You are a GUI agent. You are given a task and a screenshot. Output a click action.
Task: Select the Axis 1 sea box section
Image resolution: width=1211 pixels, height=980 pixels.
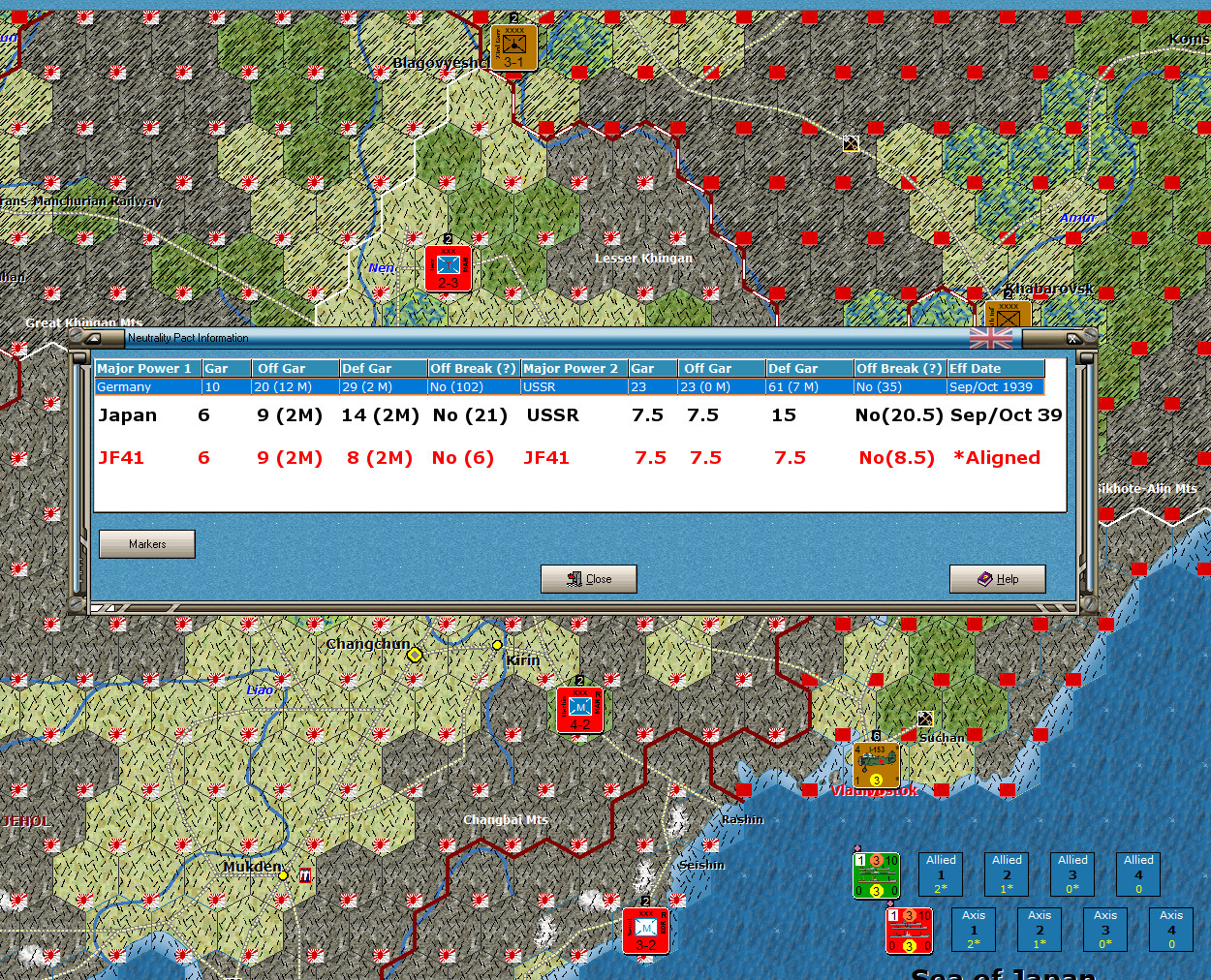[974, 929]
